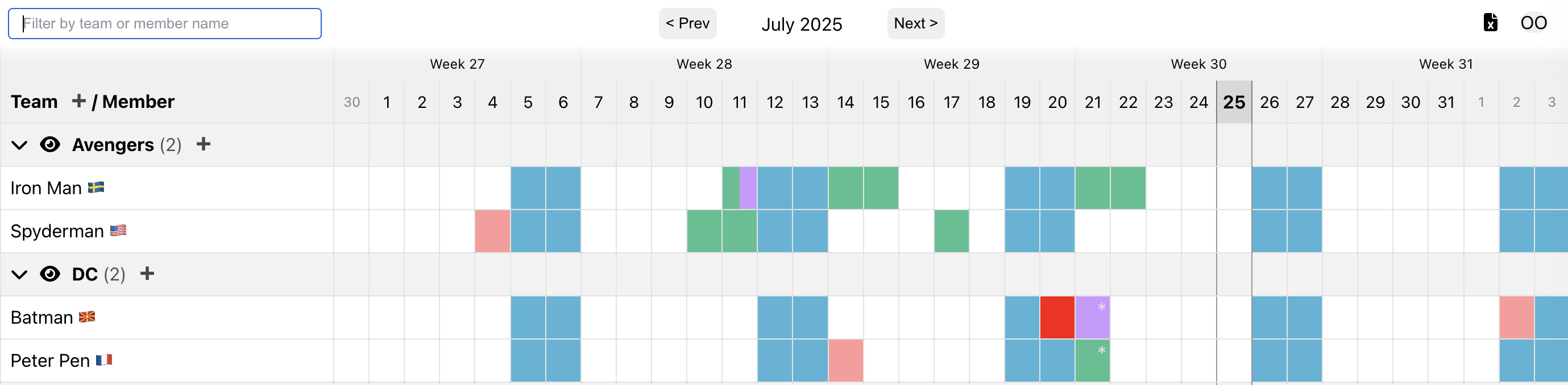Select the Week 28 header
The height and width of the screenshot is (385, 1568).
click(x=704, y=64)
